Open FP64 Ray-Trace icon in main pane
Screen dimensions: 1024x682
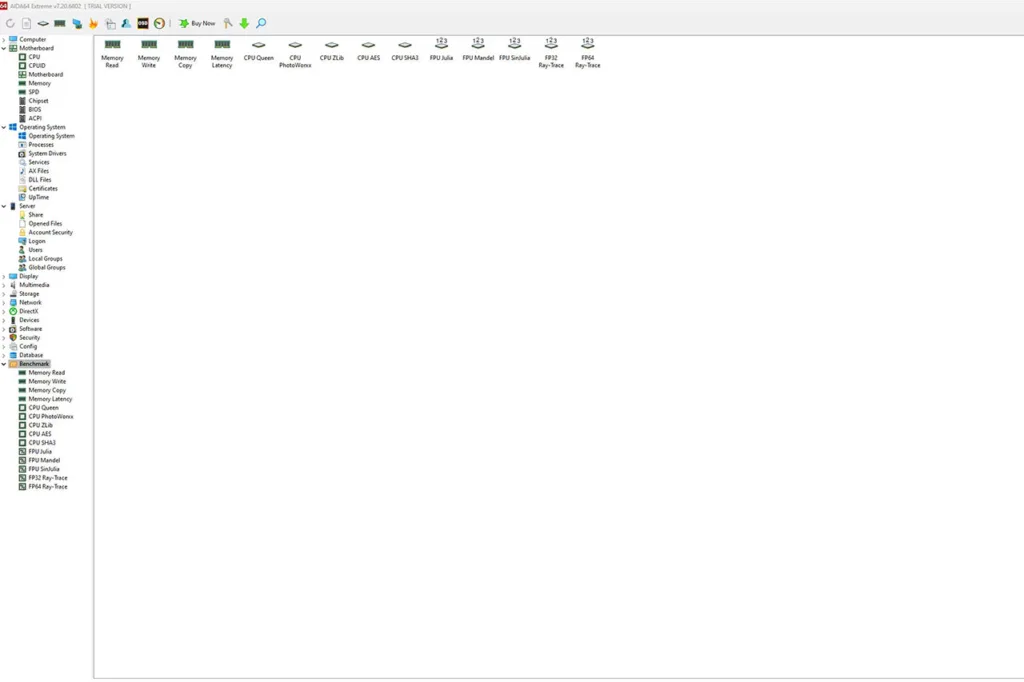[x=588, y=53]
